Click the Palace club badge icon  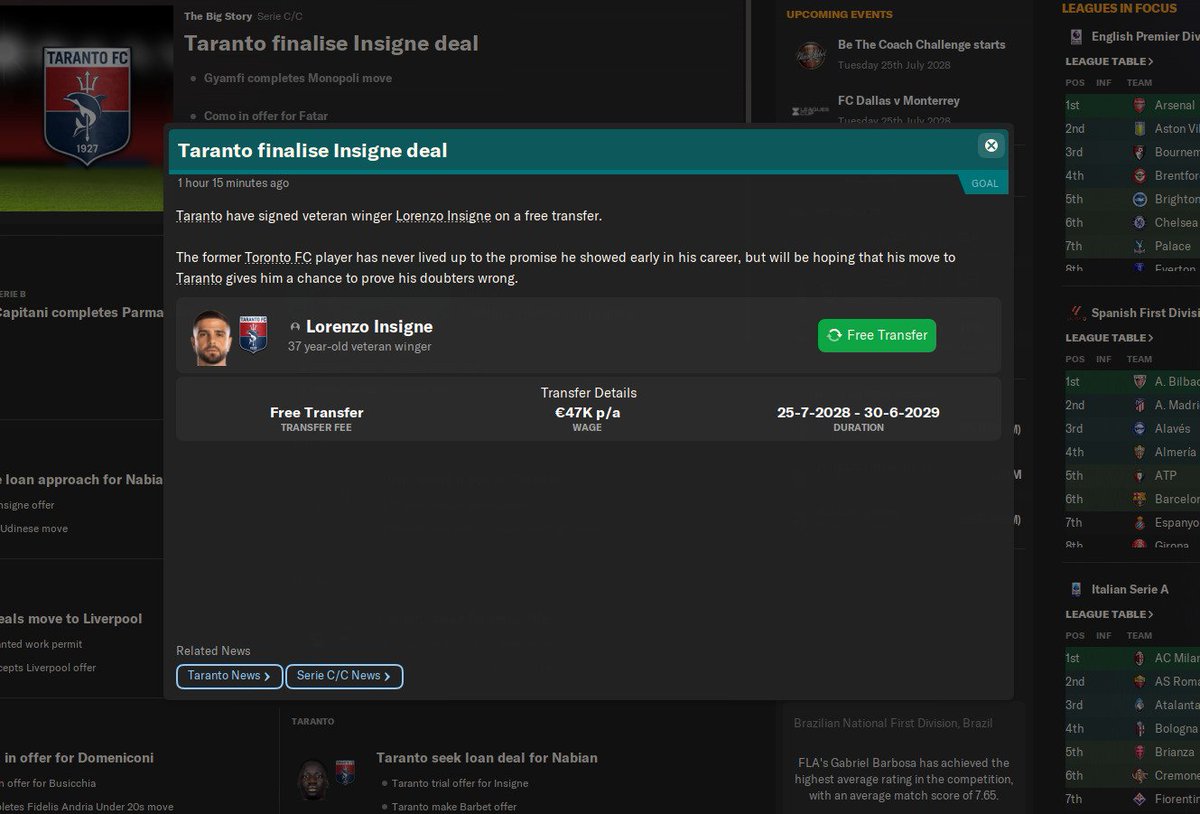1139,246
